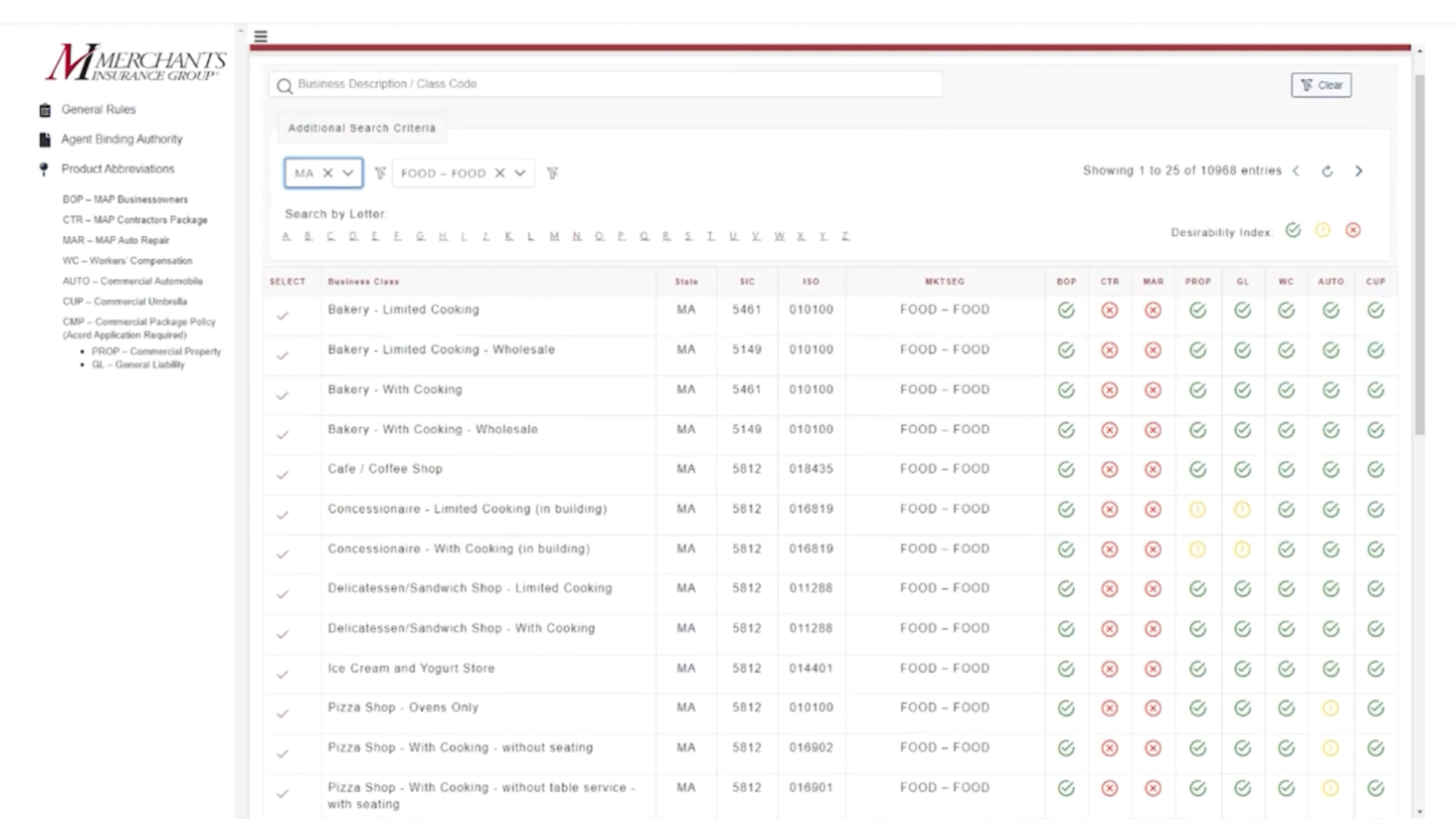Expand the FOOD – FOOD segment dropdown
Screen dimensions: 1456x819
(520, 173)
